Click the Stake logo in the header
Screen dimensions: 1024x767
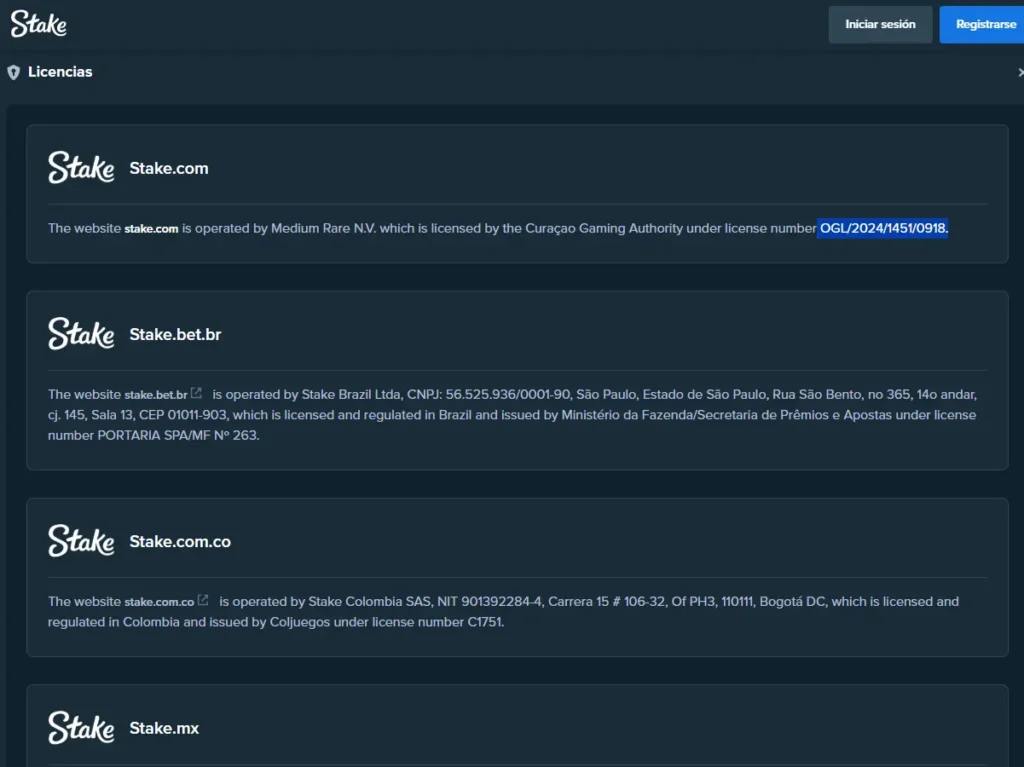39,24
